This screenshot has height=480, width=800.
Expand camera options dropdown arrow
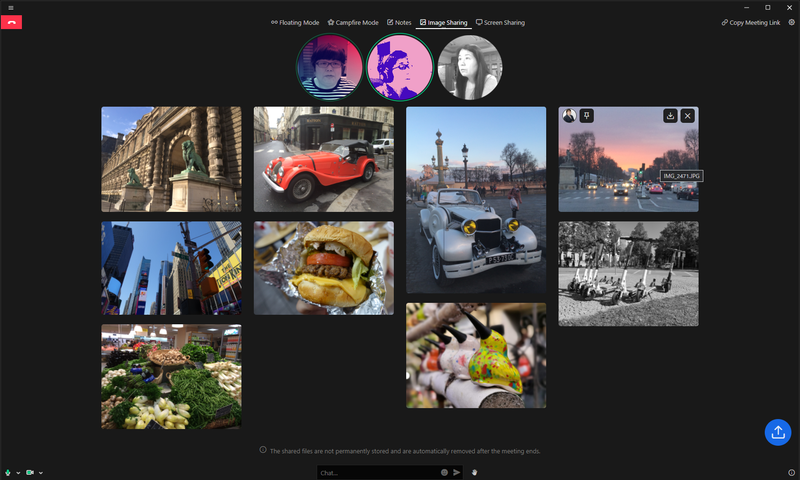tap(41, 473)
